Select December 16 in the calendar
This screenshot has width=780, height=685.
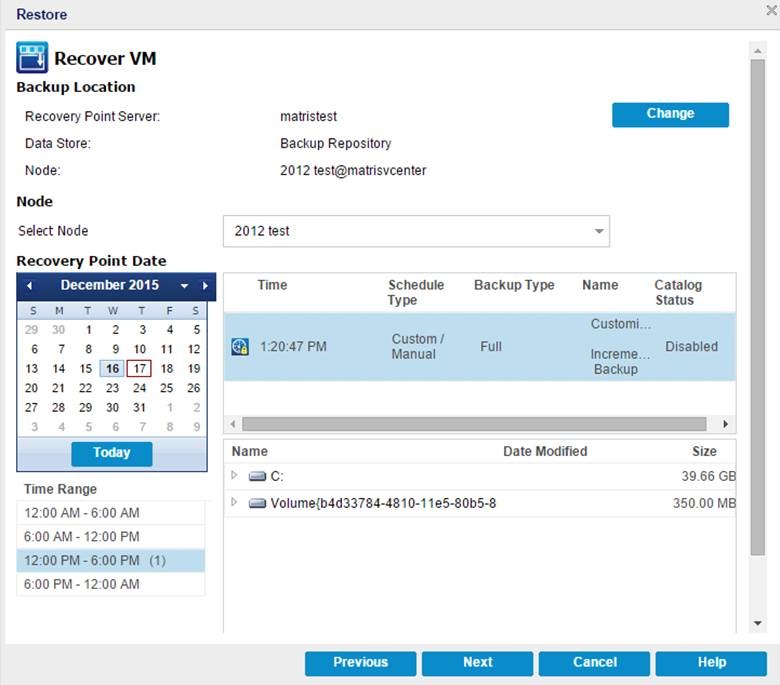coord(112,369)
